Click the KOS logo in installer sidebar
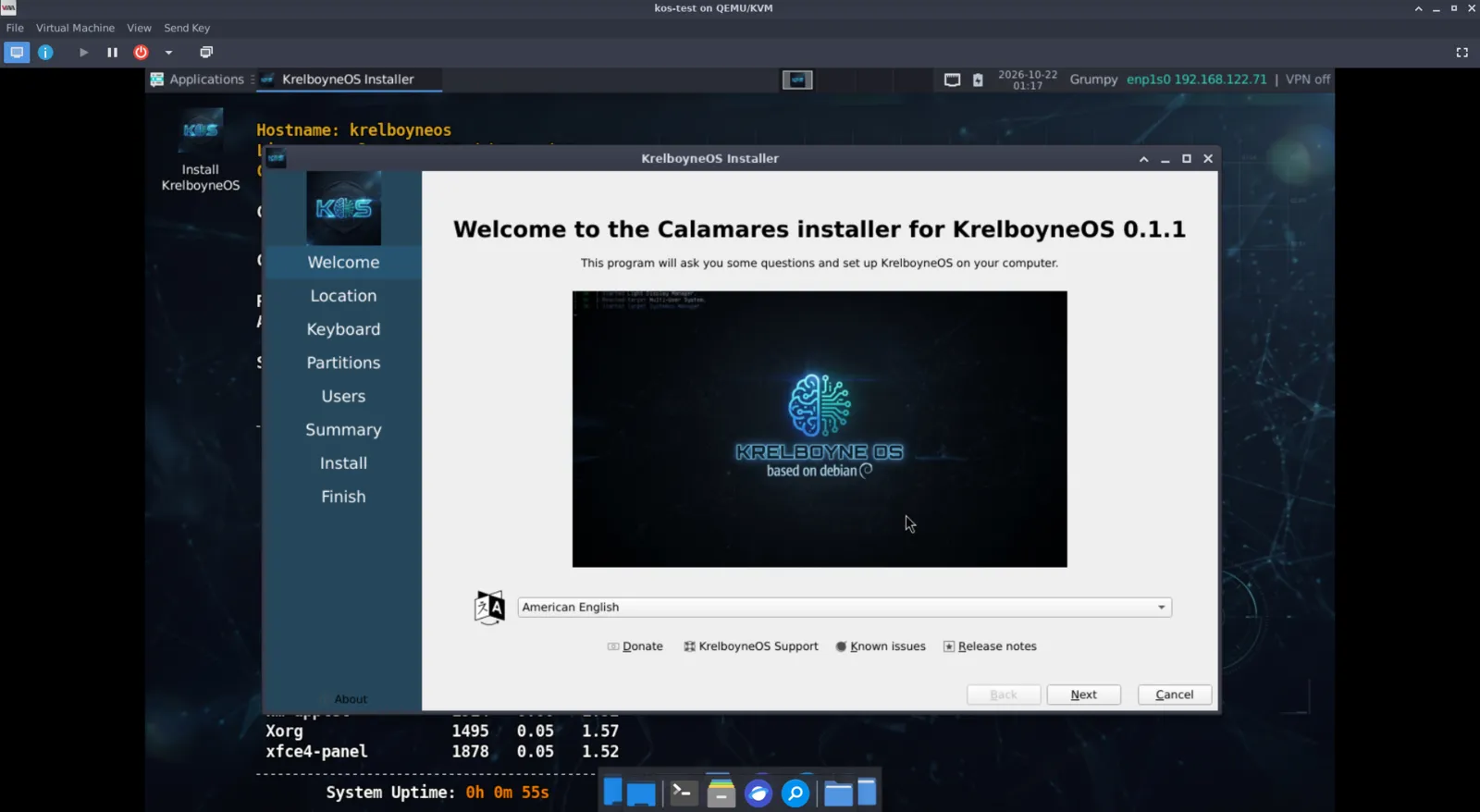Viewport: 1480px width, 812px height. [x=344, y=208]
